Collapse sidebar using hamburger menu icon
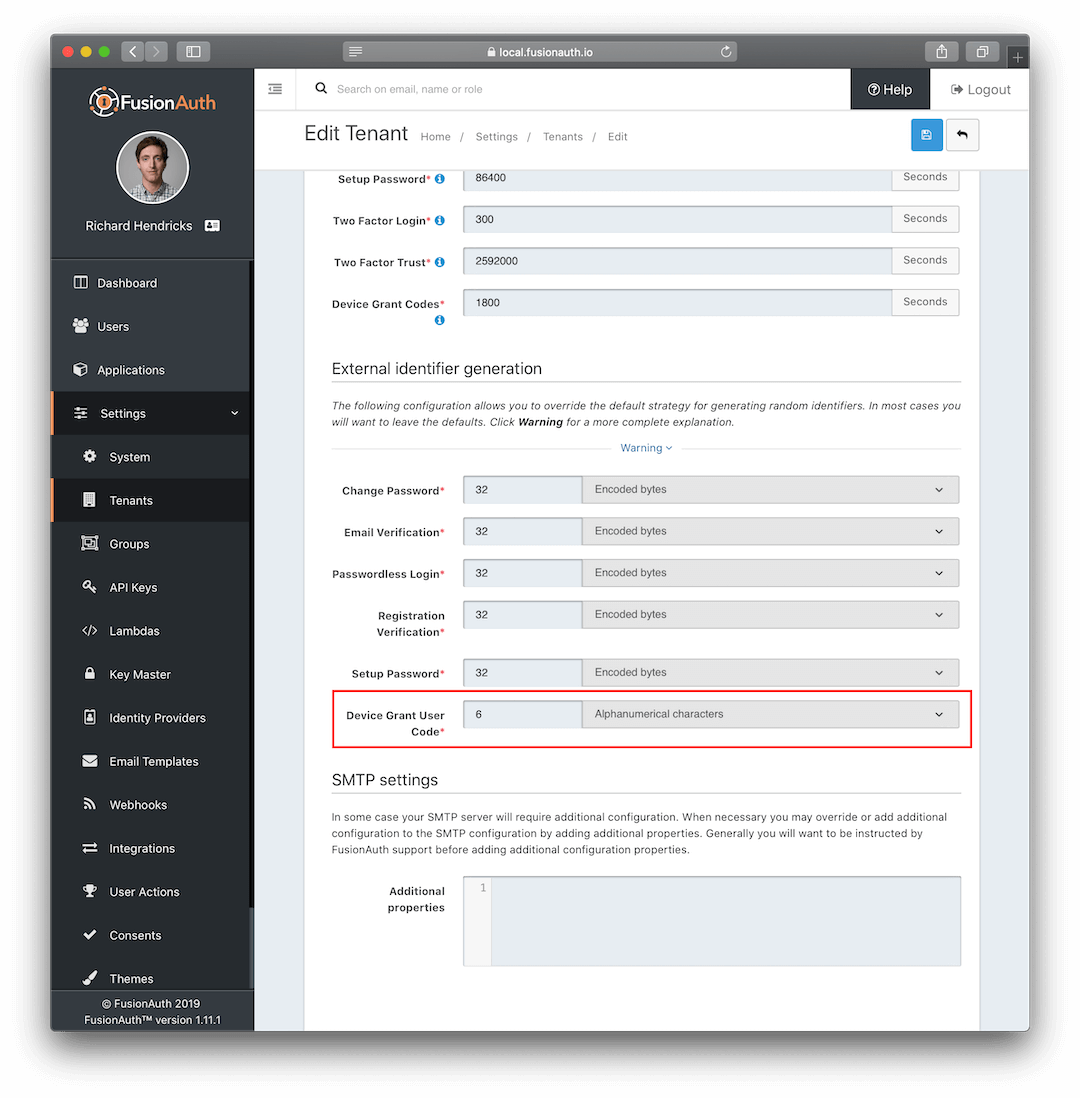This screenshot has height=1098, width=1080. pyautogui.click(x=275, y=89)
